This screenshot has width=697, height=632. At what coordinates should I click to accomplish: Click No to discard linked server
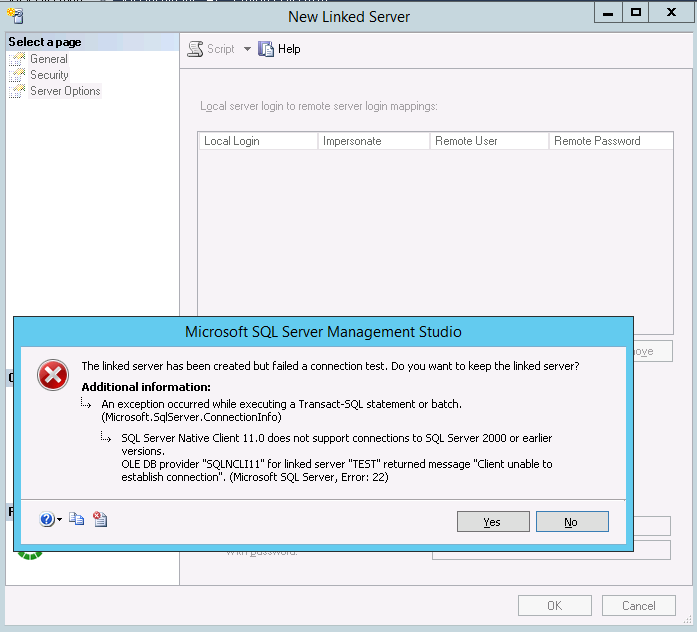(x=571, y=522)
